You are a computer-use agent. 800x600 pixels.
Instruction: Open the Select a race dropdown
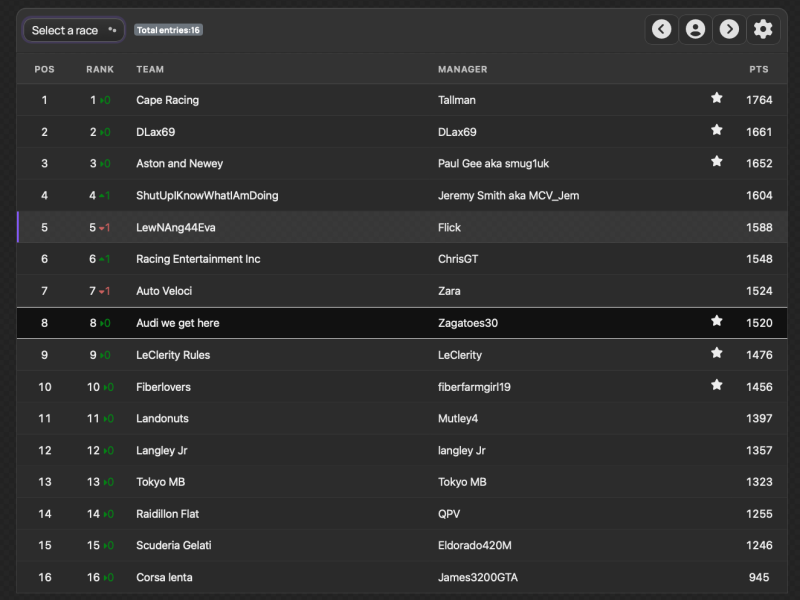pos(74,30)
